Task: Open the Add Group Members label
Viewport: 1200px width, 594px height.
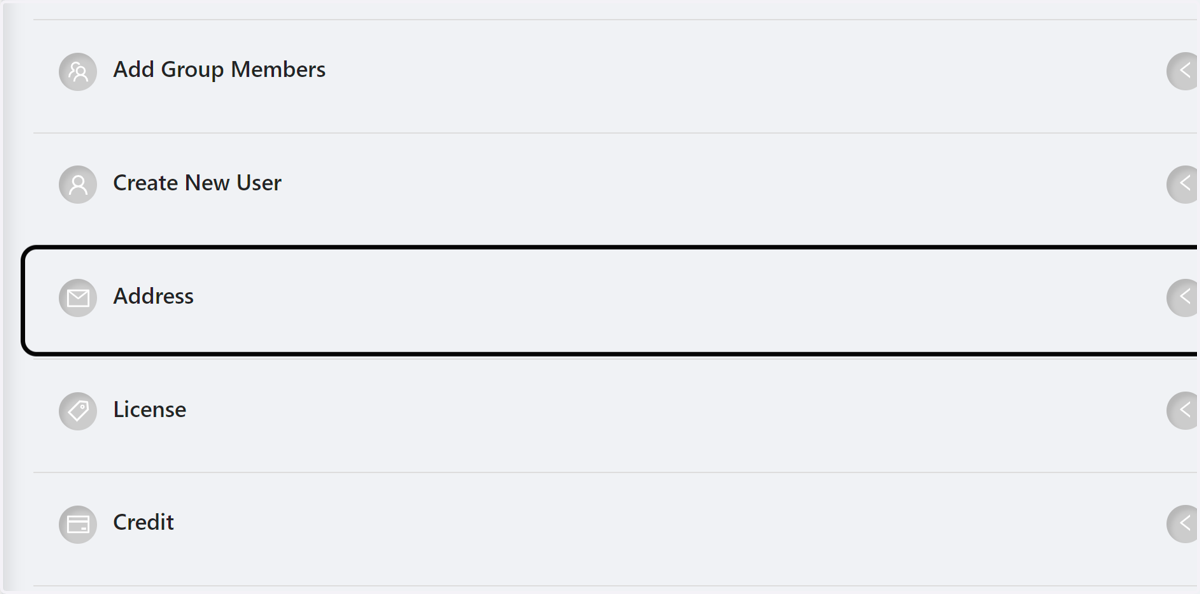Action: 219,70
